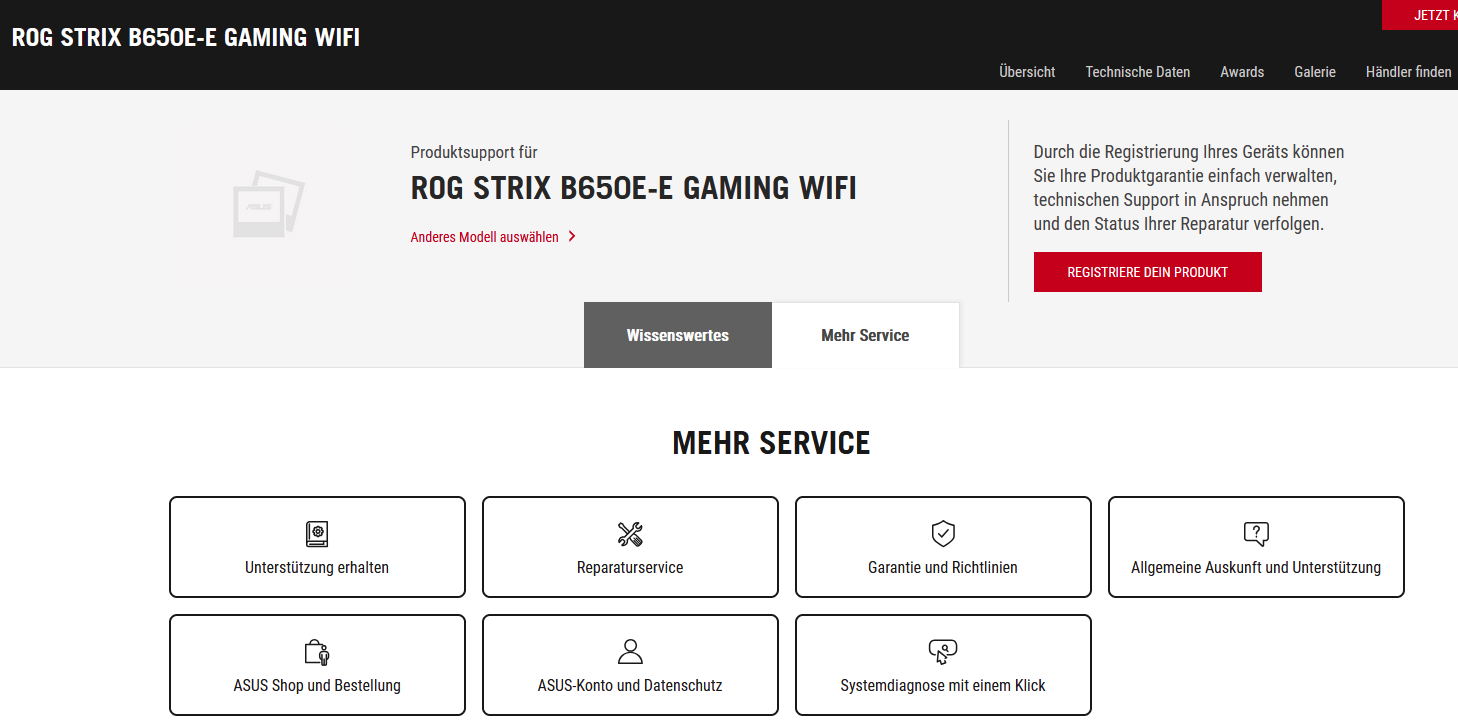The height and width of the screenshot is (728, 1458).
Task: Open Händler finden in the top navigation
Action: [x=1409, y=72]
